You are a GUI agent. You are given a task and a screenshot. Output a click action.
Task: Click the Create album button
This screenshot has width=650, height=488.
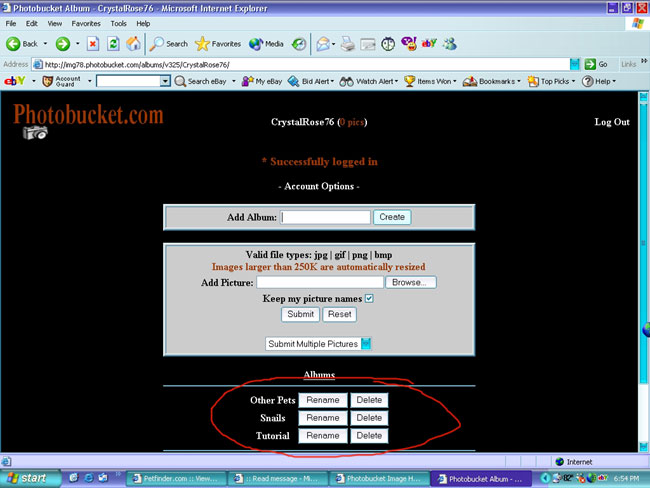(392, 217)
